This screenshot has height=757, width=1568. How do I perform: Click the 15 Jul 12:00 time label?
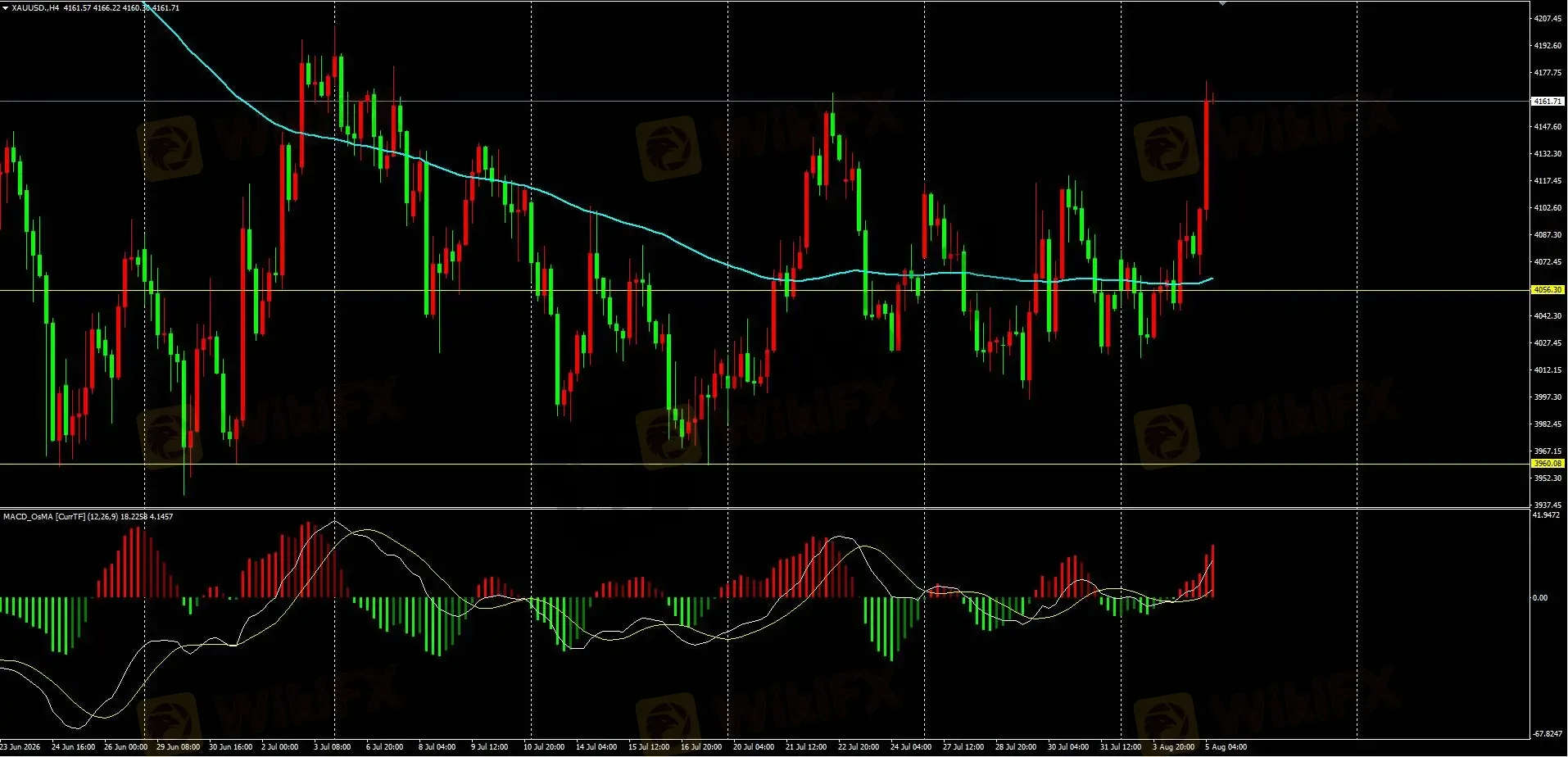(x=650, y=747)
